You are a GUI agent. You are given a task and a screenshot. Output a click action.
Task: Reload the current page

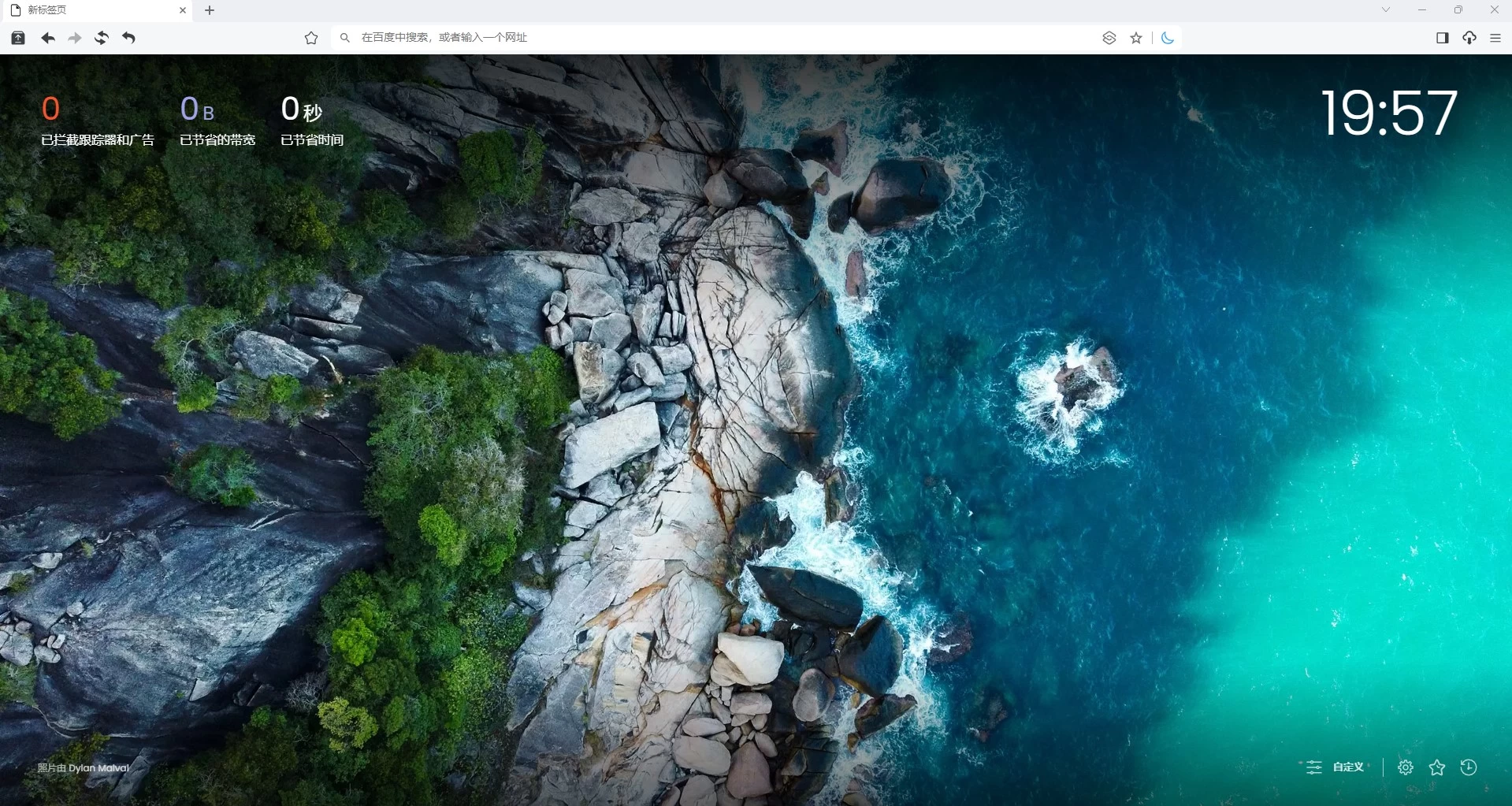click(102, 37)
